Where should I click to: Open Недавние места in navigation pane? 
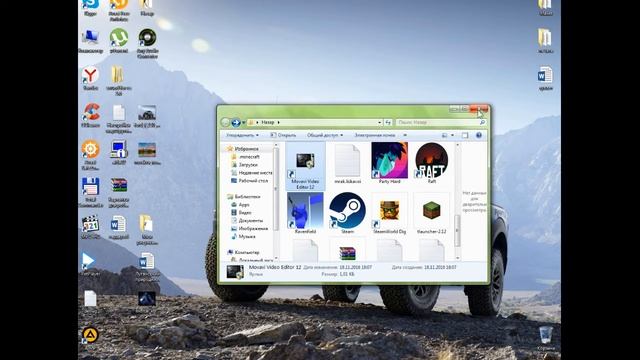pos(251,173)
